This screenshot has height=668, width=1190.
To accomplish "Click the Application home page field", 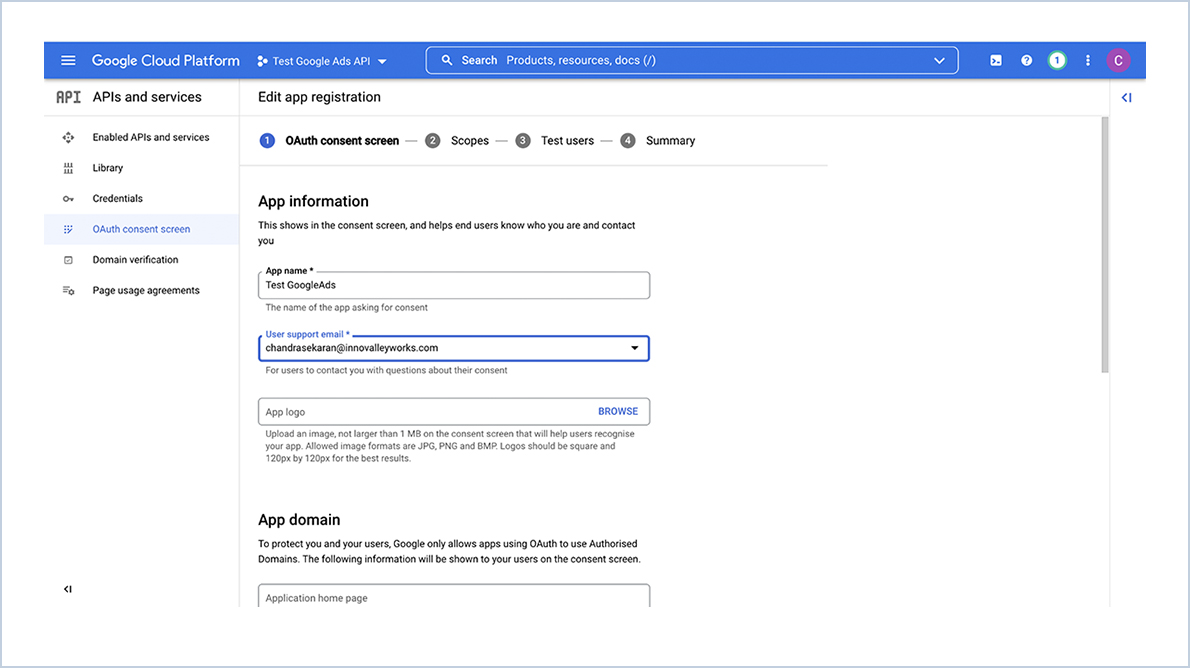I will click(x=454, y=597).
